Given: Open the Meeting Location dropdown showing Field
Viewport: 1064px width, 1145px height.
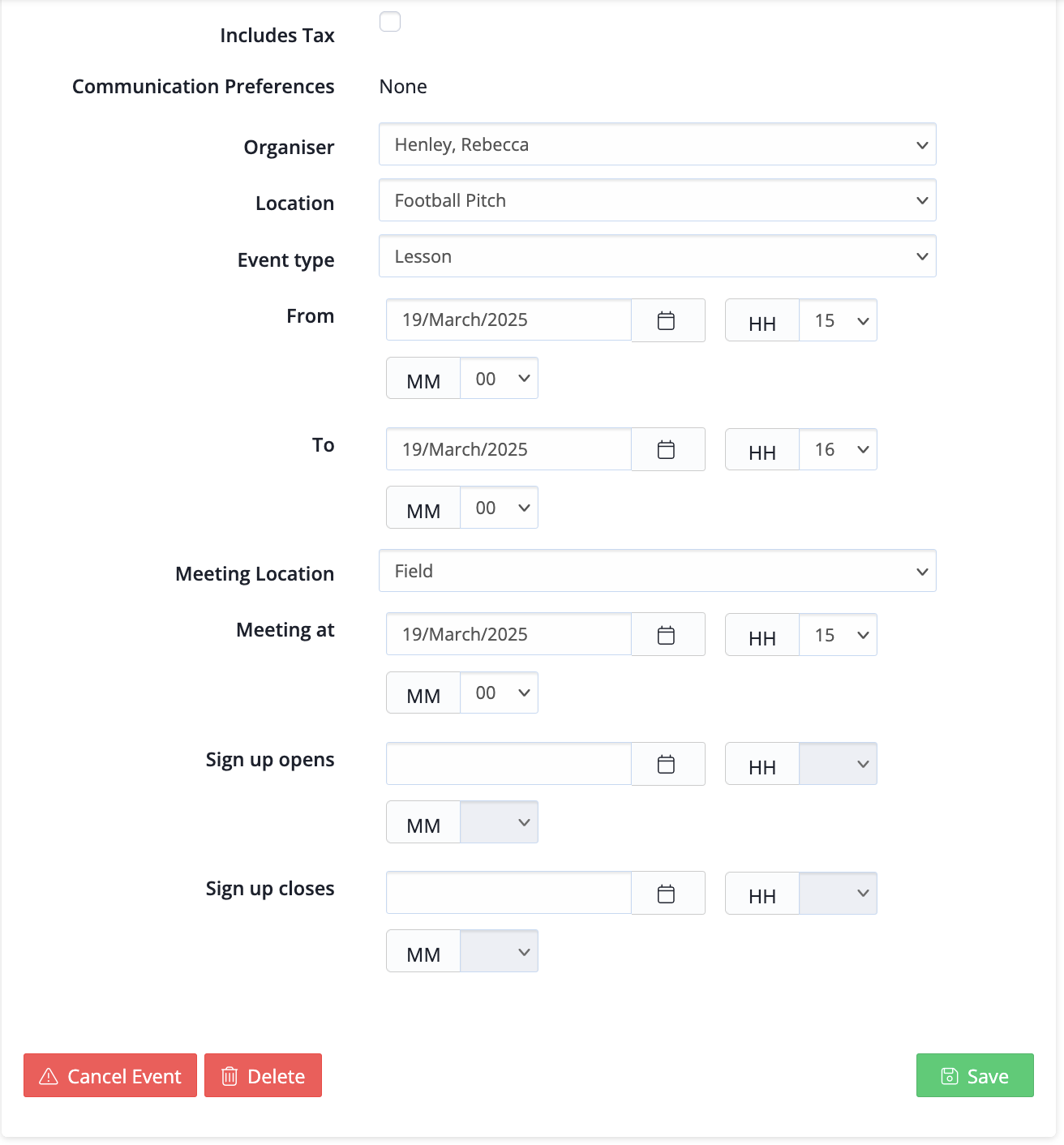Looking at the screenshot, I should tap(658, 571).
